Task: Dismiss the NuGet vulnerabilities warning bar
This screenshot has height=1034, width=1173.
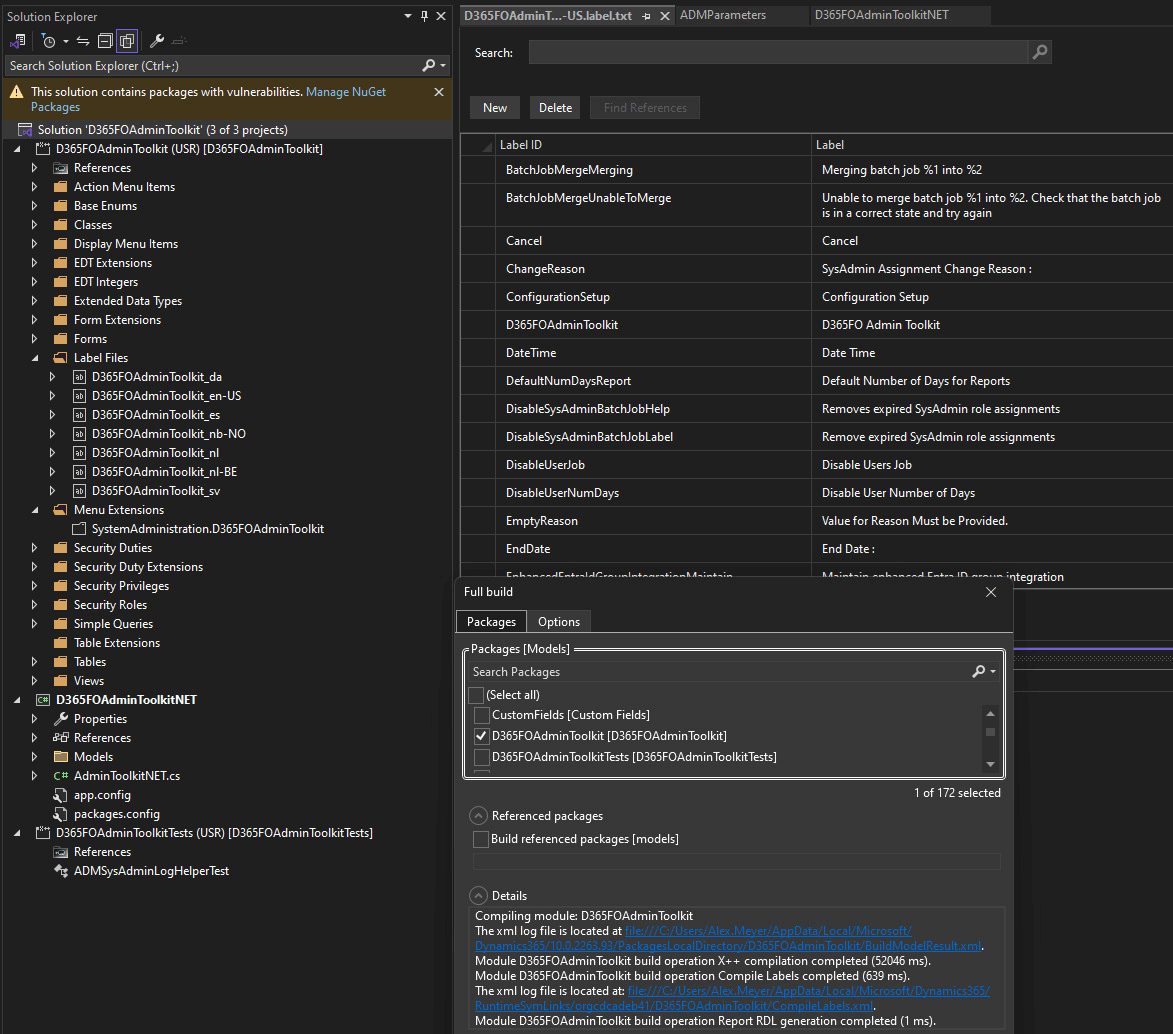Action: point(439,92)
